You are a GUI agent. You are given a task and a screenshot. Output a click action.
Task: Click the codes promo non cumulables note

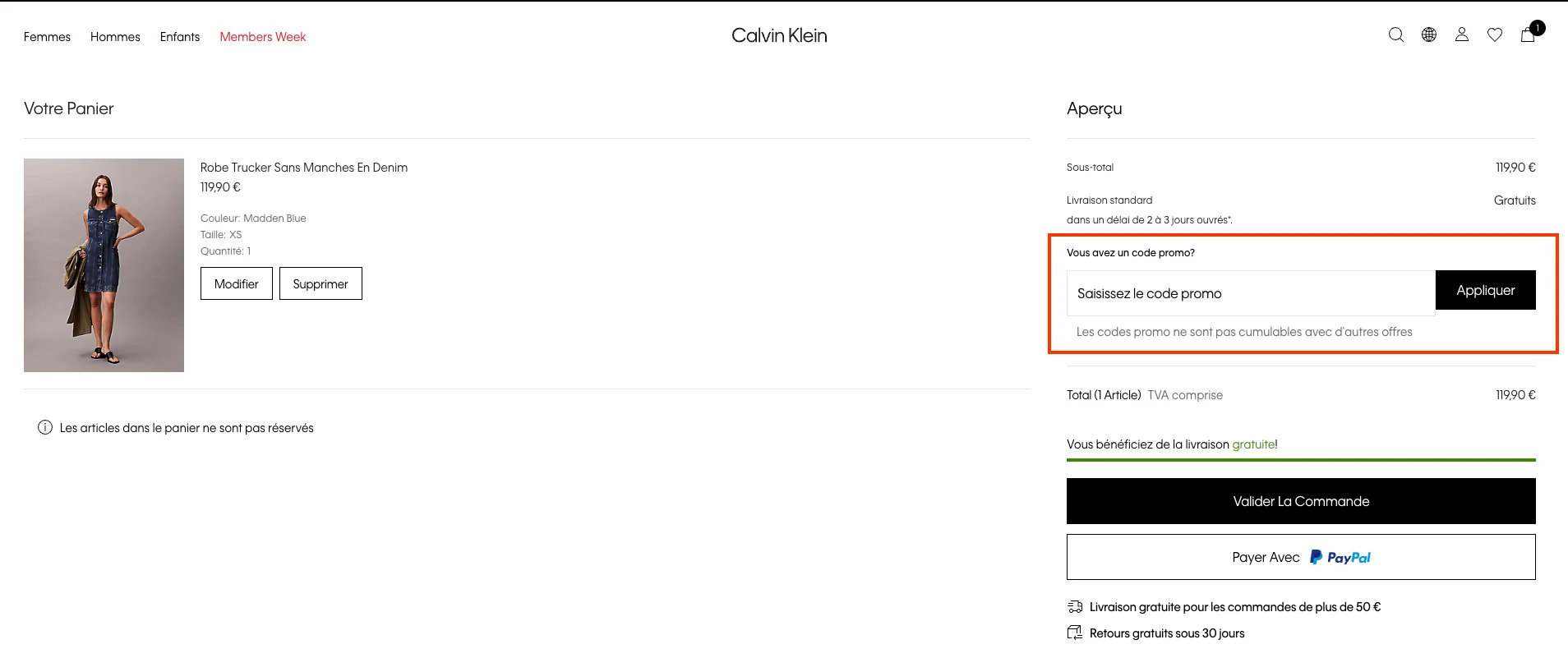point(1244,332)
